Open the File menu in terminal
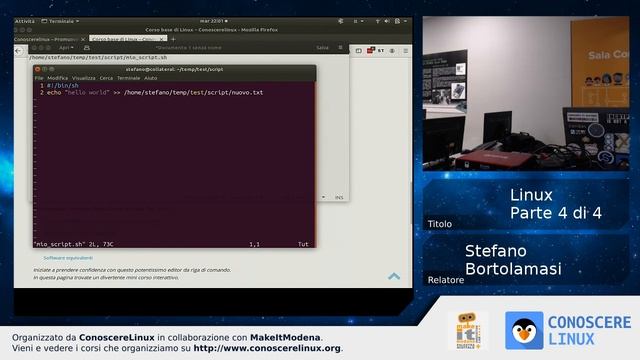Image resolution: width=640 pixels, height=360 pixels. (39, 78)
